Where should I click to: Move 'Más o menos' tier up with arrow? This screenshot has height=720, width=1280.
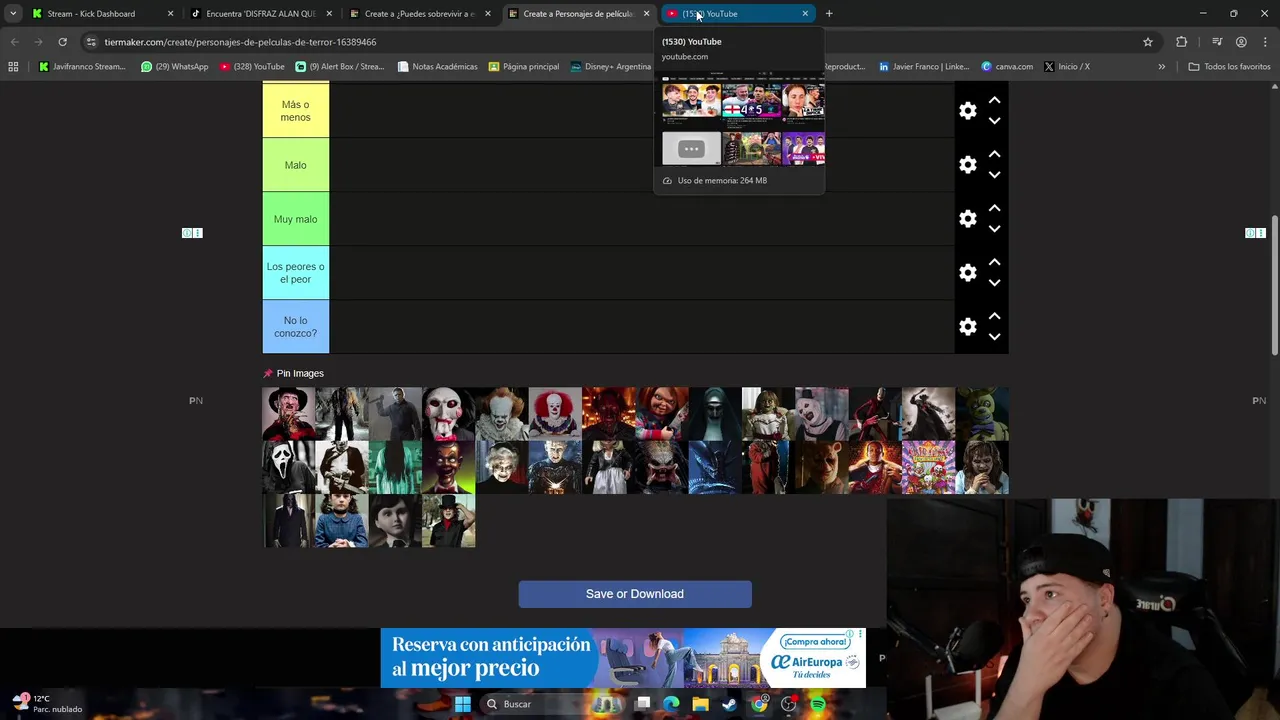(994, 101)
